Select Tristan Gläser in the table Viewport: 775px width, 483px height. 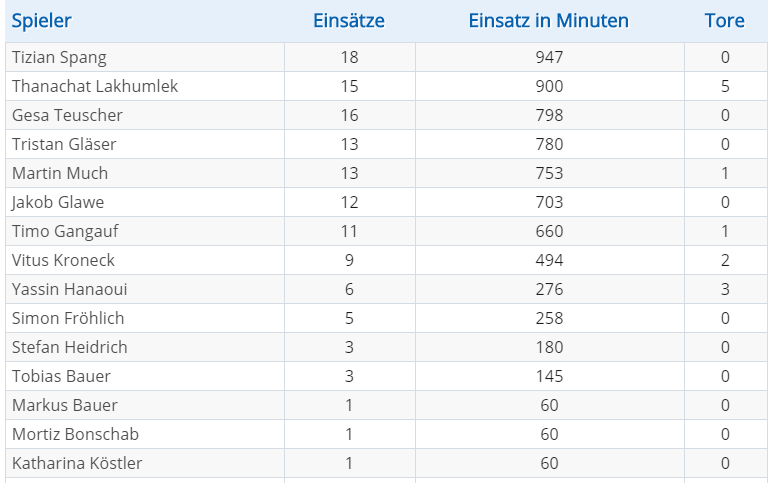(x=64, y=144)
